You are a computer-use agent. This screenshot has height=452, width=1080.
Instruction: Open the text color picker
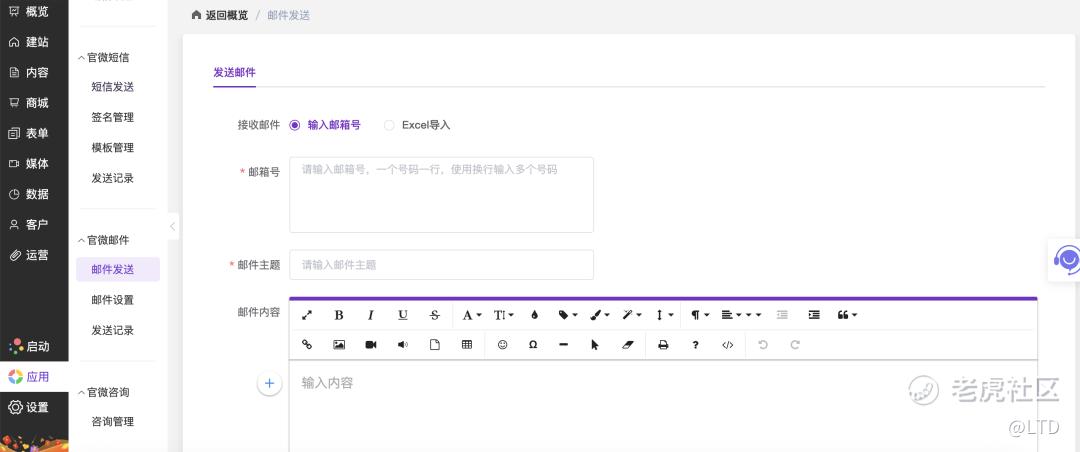coord(534,315)
